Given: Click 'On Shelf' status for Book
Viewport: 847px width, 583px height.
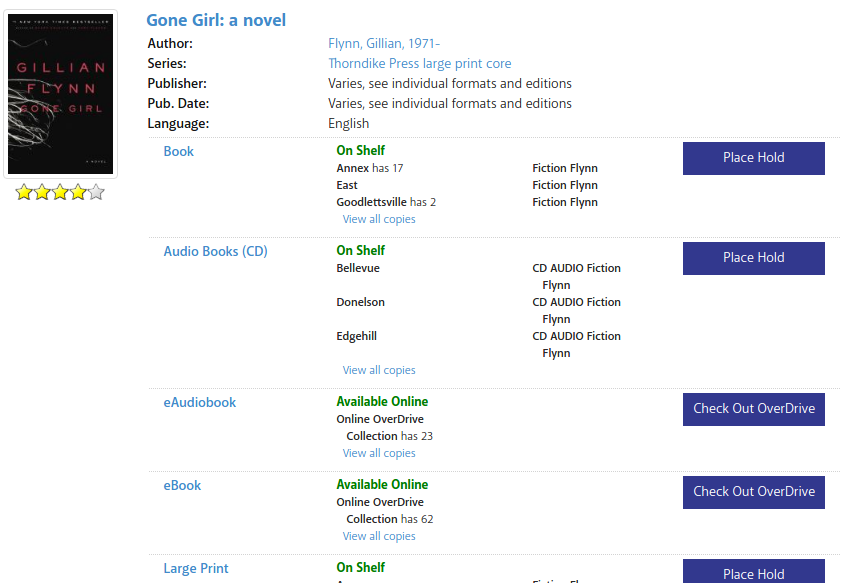Looking at the screenshot, I should click(360, 150).
